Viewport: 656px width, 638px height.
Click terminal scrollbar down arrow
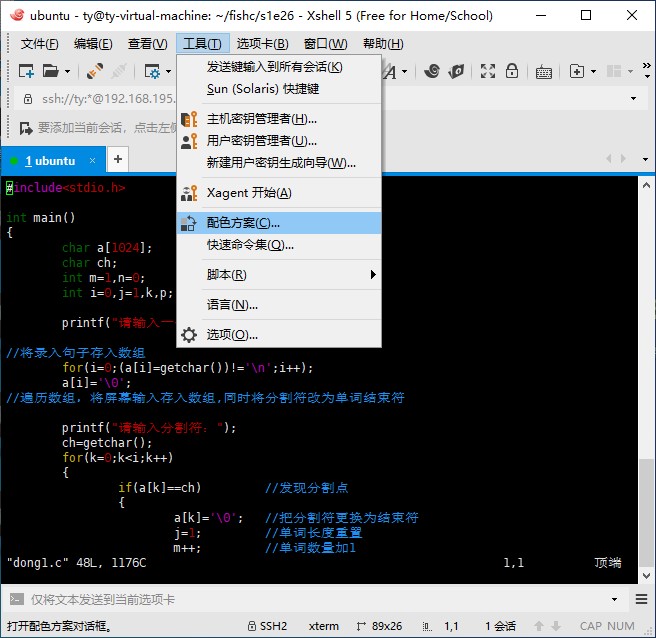(646, 576)
